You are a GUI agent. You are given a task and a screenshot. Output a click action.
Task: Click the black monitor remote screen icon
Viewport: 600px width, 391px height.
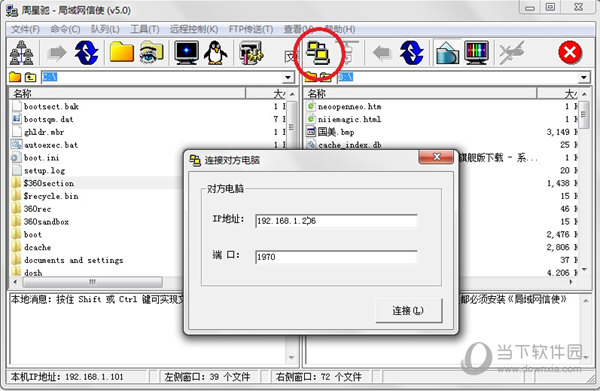(x=186, y=52)
